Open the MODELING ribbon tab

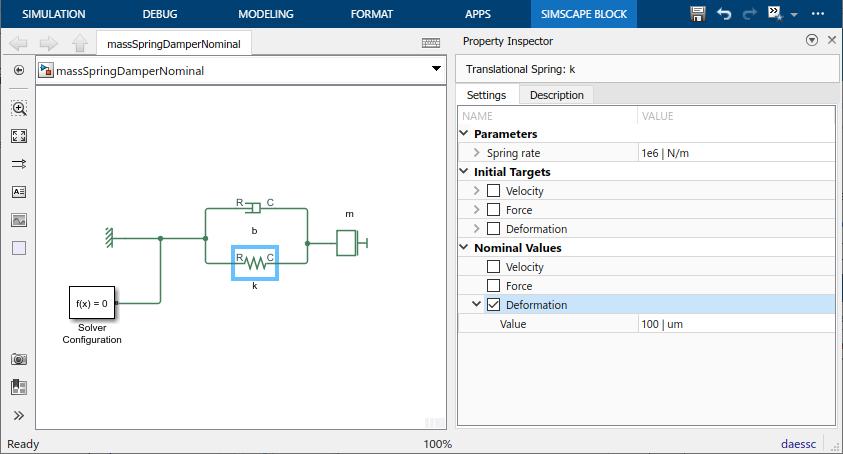click(266, 14)
